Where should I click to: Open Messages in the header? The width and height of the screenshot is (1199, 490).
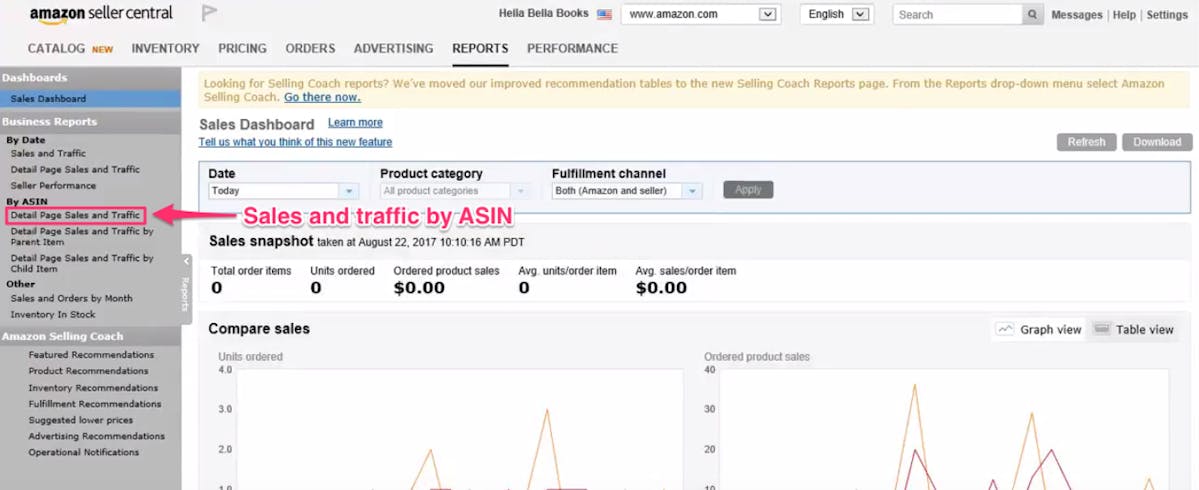pyautogui.click(x=1077, y=15)
